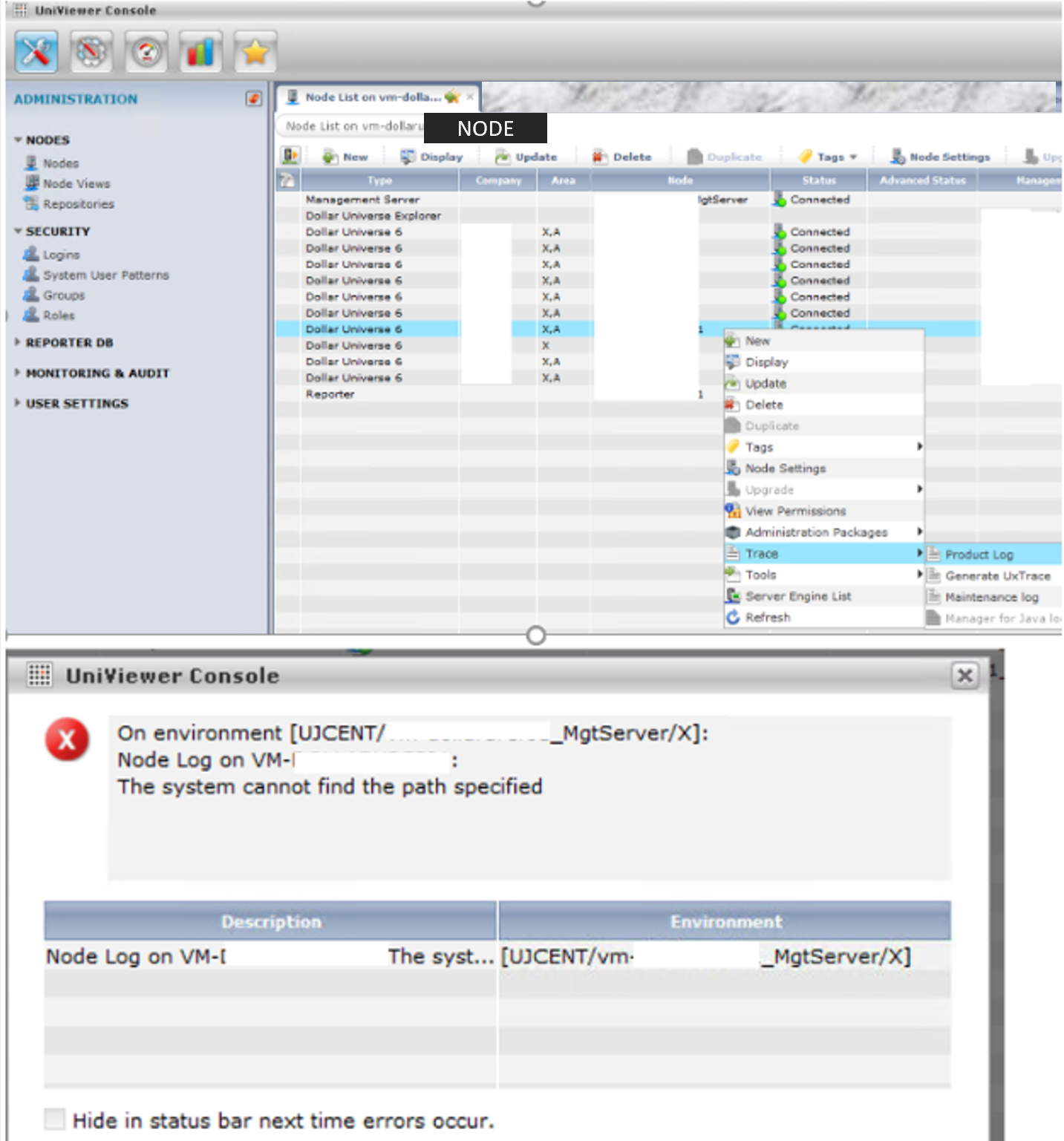This screenshot has height=1141, width=1064.
Task: Expand the USER SETTINGS section
Action: 76,404
